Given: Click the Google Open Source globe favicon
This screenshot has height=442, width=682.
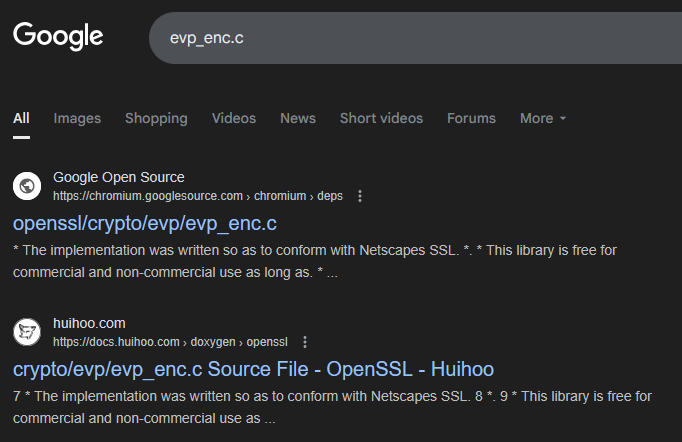Looking at the screenshot, I should click(x=27, y=186).
